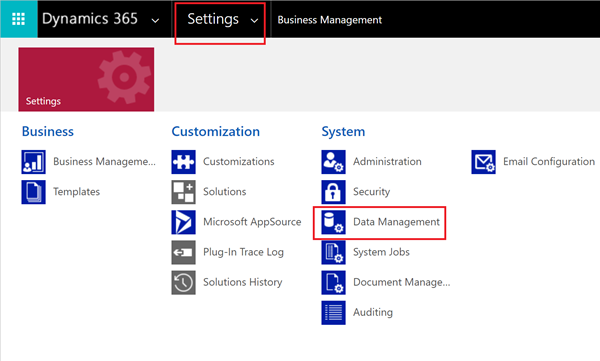600x361 pixels.
Task: Open the Customizations link
Action: (239, 162)
